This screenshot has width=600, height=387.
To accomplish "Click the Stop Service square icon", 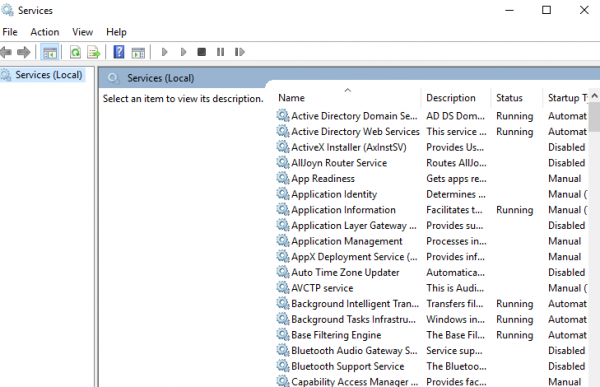I will pos(202,52).
